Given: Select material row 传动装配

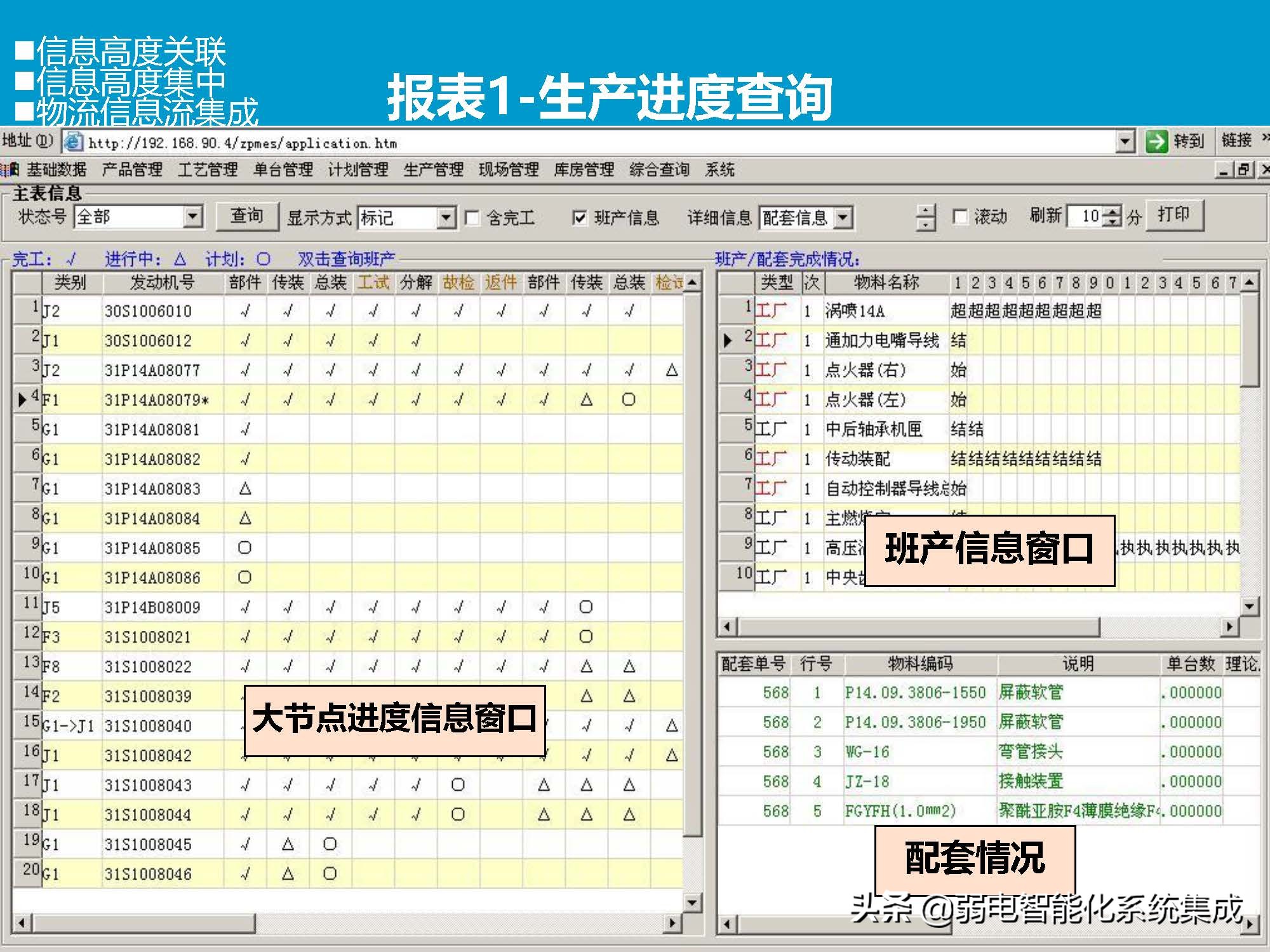Looking at the screenshot, I should 979,459.
